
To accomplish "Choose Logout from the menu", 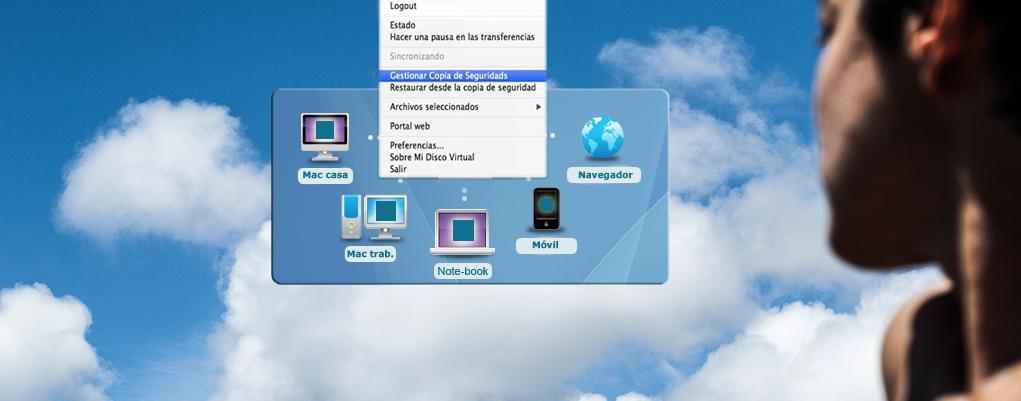I will click(403, 6).
